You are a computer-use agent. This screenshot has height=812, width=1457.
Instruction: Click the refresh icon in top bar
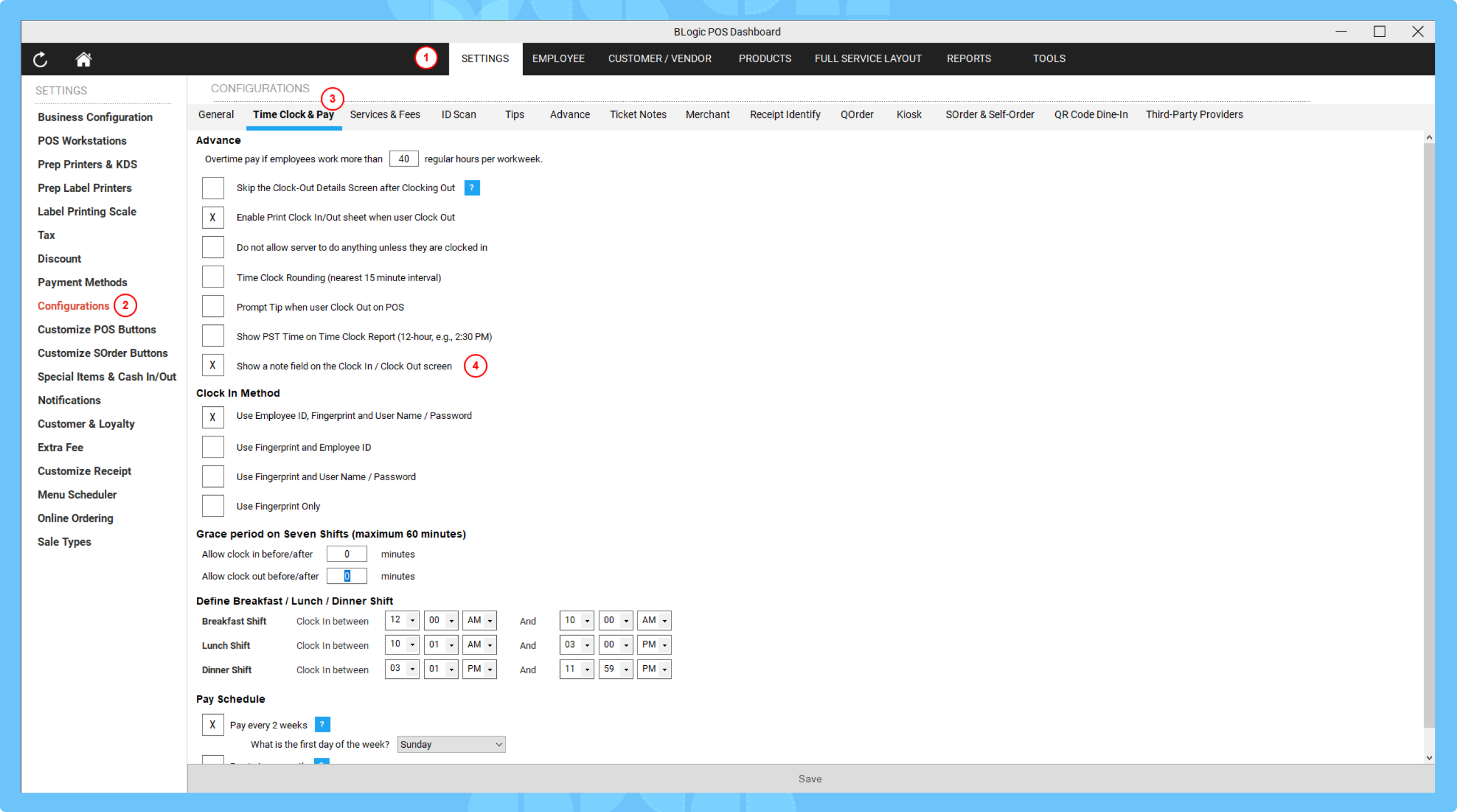(40, 59)
